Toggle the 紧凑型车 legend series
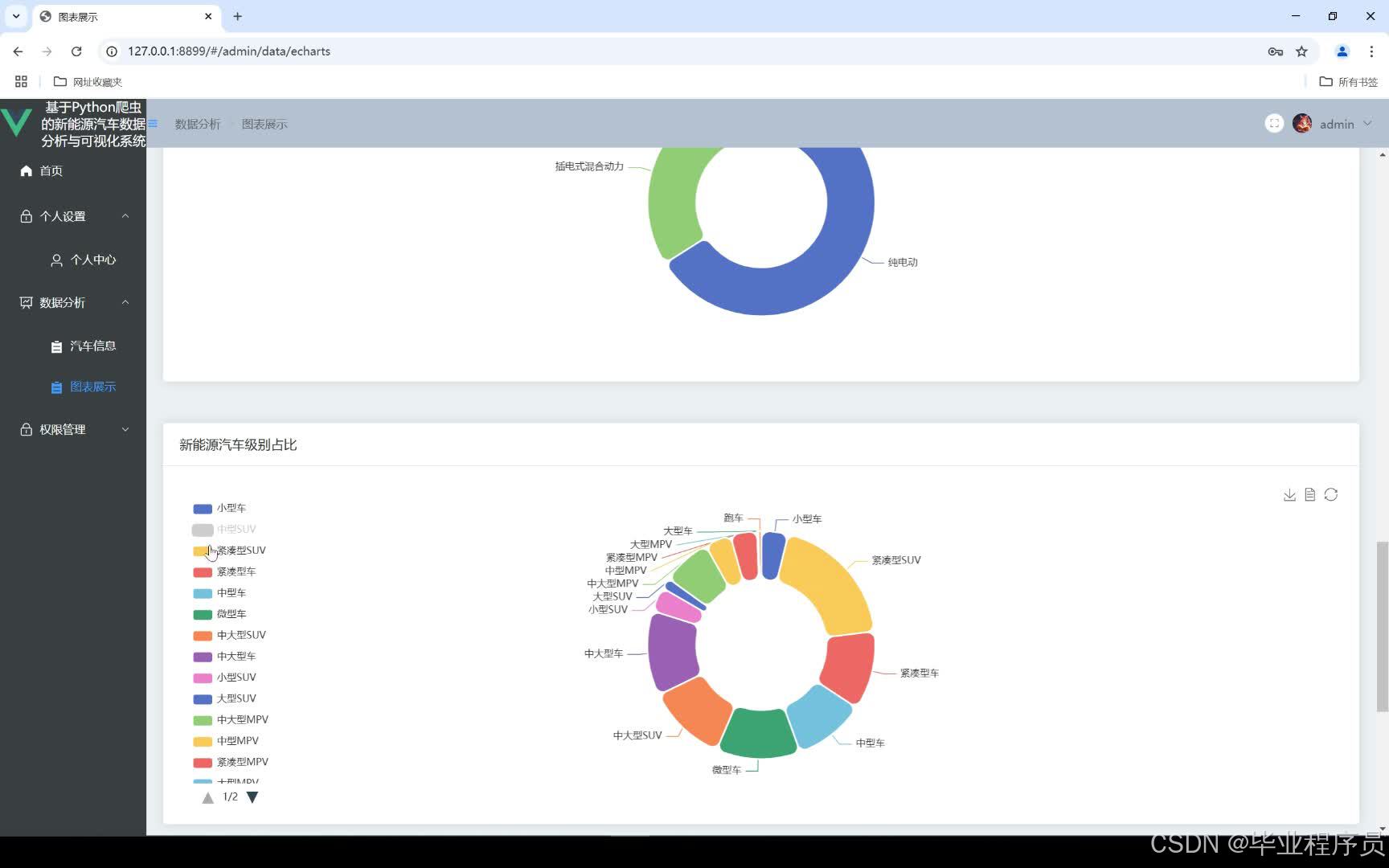Viewport: 1389px width, 868px height. tap(224, 571)
